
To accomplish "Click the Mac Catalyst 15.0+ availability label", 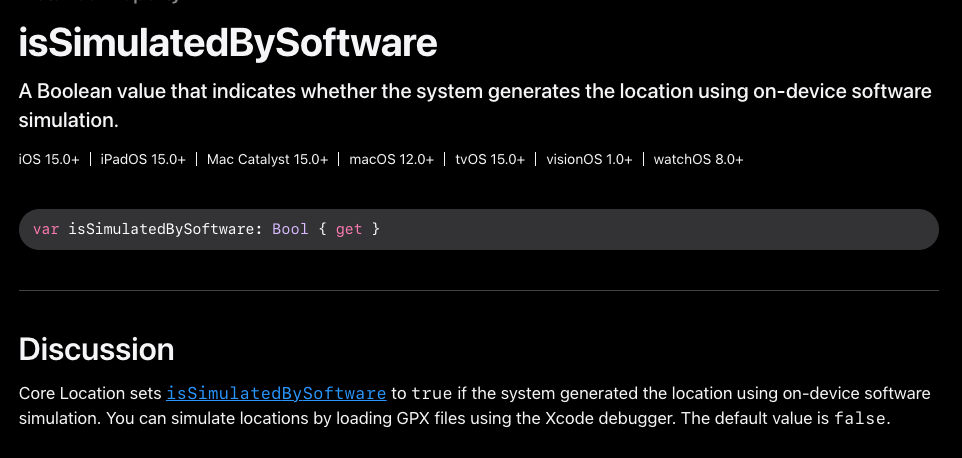I will pyautogui.click(x=267, y=159).
